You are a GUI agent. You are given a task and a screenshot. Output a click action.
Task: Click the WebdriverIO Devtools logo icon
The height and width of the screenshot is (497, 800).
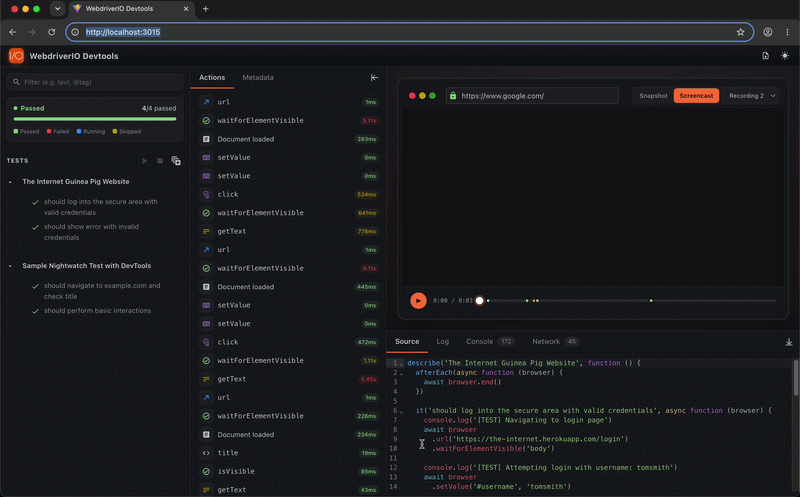point(16,56)
